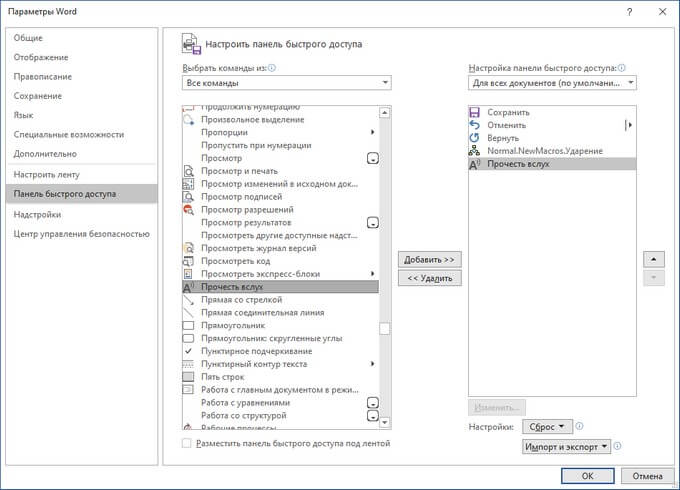Click the commands list scroll up arrow

(x=385, y=113)
